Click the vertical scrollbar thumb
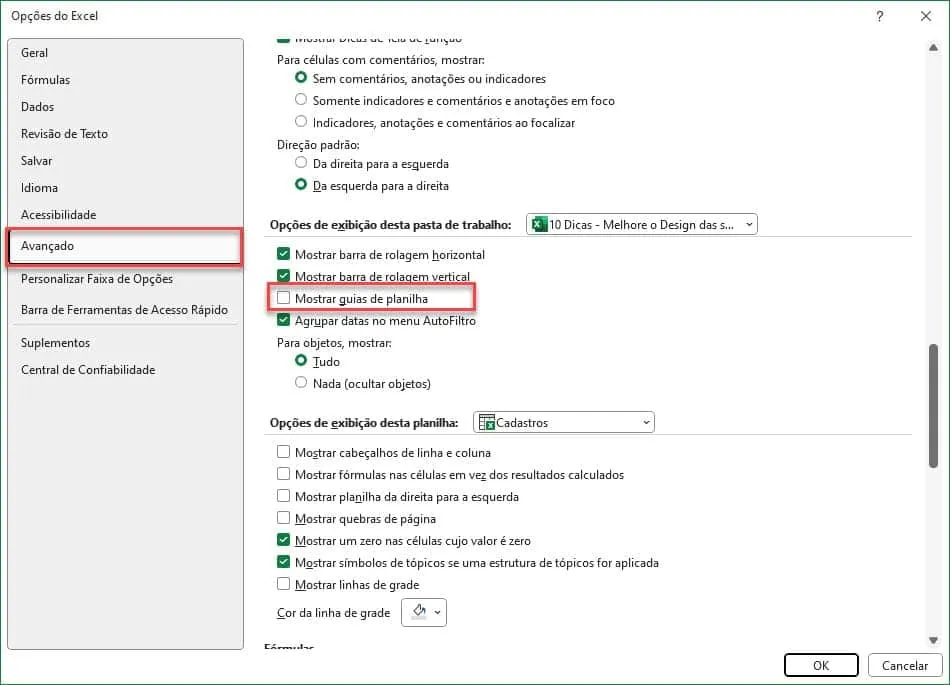 pyautogui.click(x=933, y=406)
